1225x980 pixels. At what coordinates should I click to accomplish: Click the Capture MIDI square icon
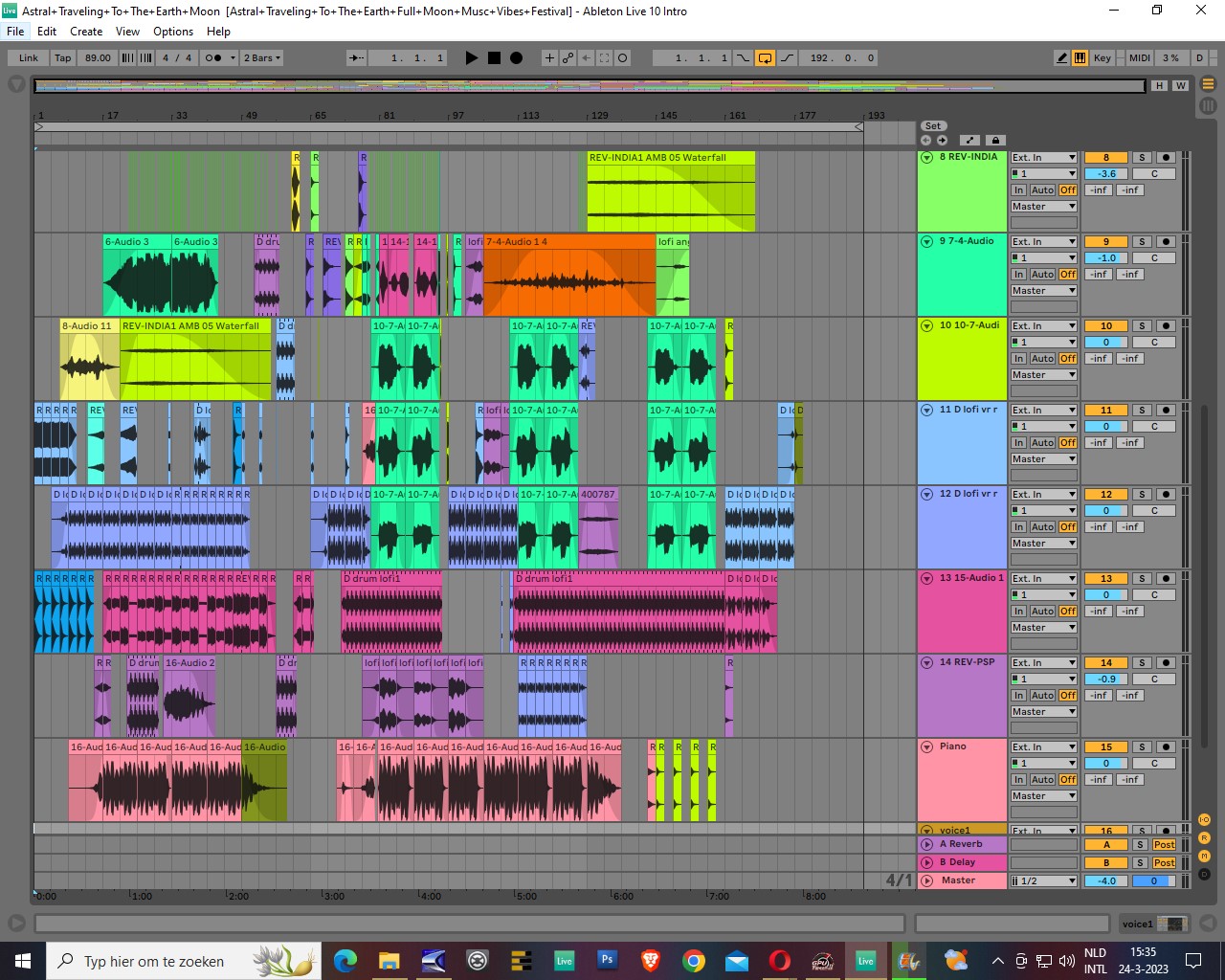click(x=604, y=58)
